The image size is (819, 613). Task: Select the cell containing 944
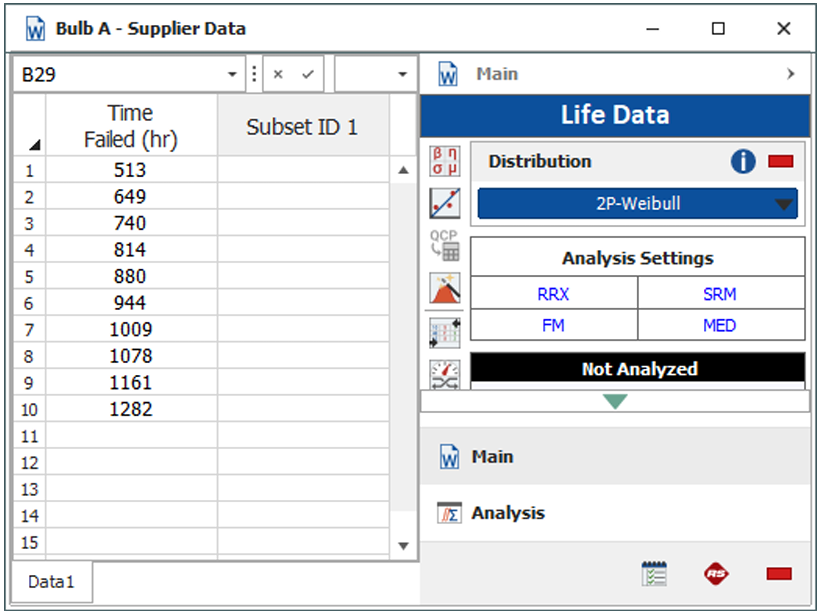(x=131, y=302)
